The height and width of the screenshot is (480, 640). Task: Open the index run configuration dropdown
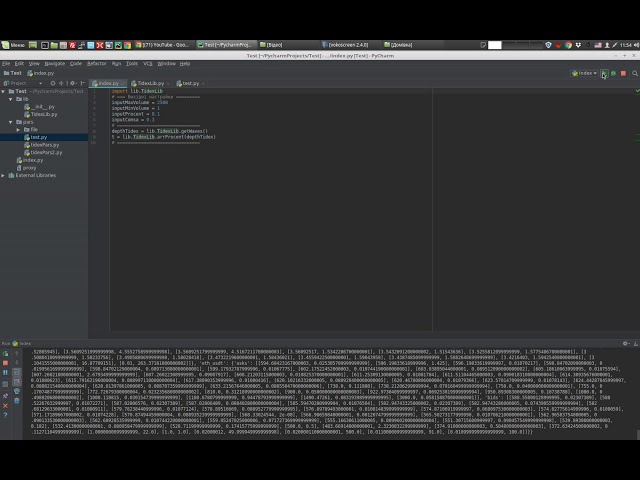tap(584, 73)
